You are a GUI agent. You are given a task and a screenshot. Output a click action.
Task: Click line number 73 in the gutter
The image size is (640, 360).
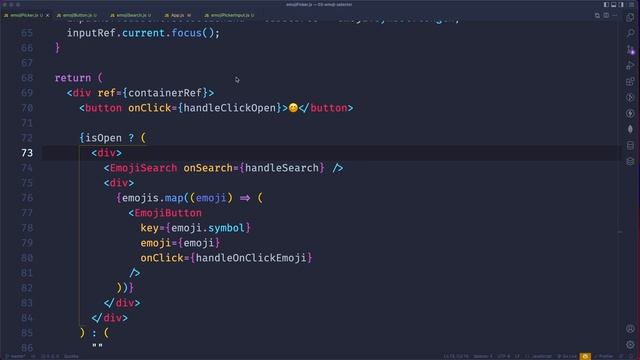click(27, 153)
